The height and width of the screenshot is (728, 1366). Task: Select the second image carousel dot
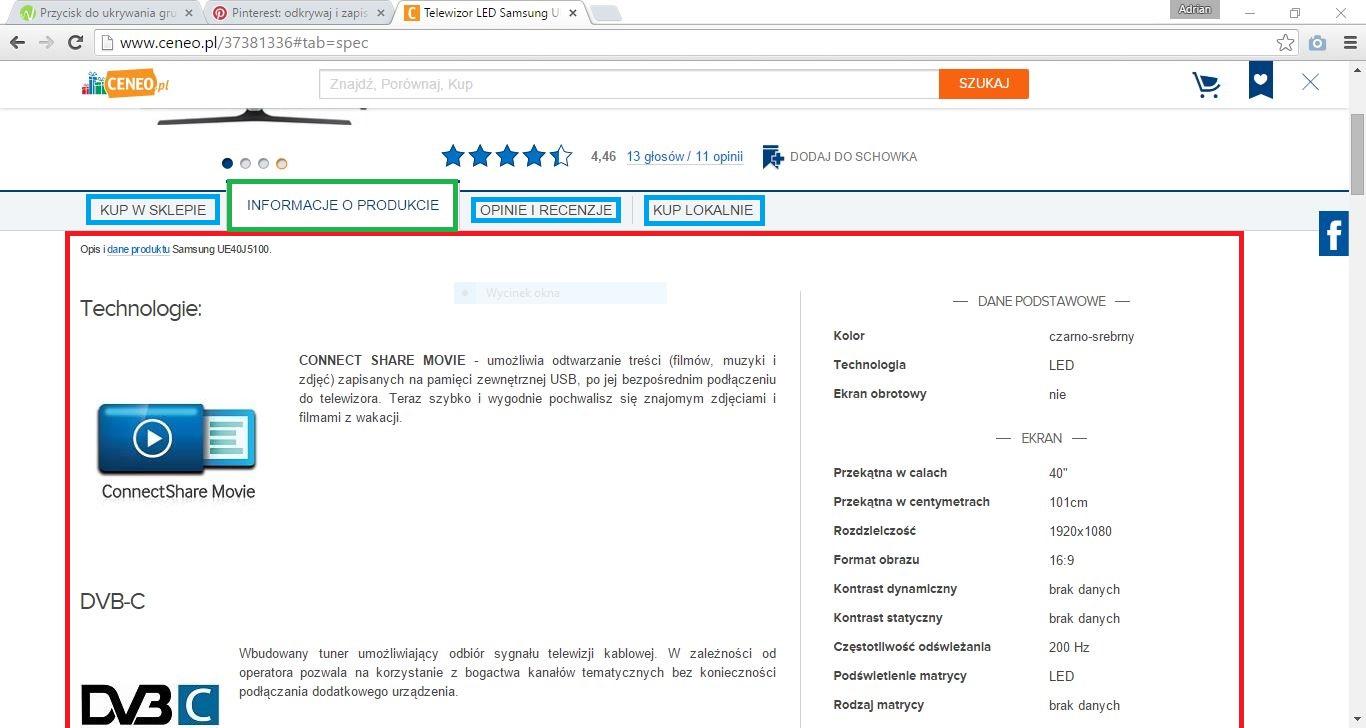tap(245, 163)
